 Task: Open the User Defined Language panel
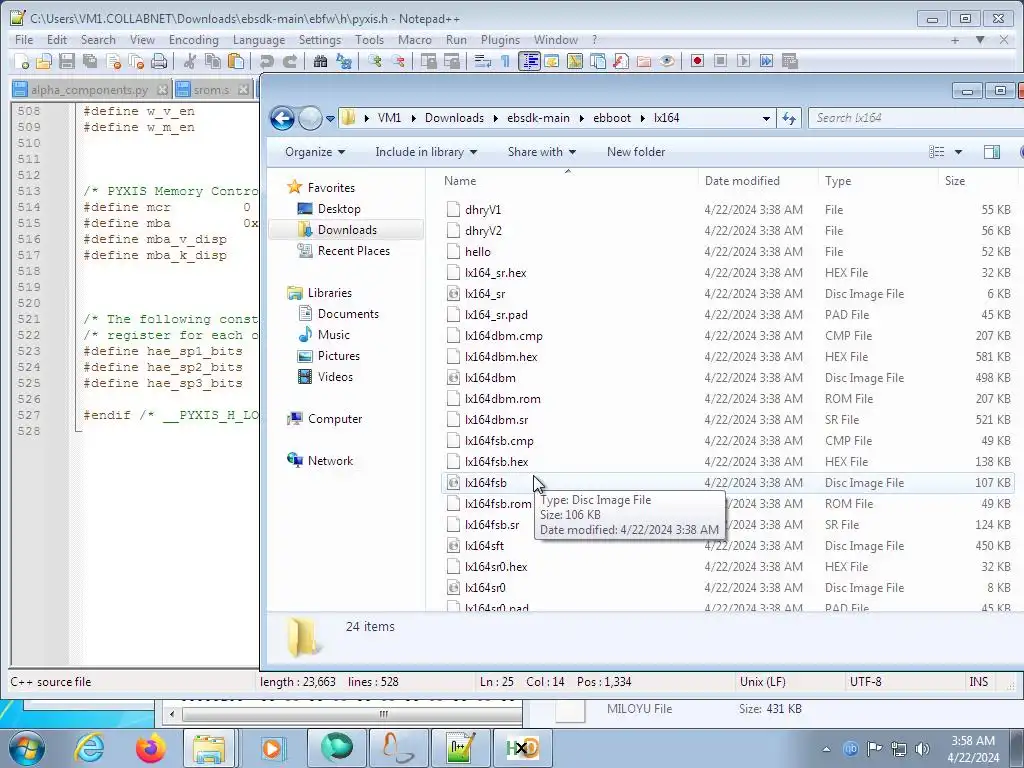(552, 61)
